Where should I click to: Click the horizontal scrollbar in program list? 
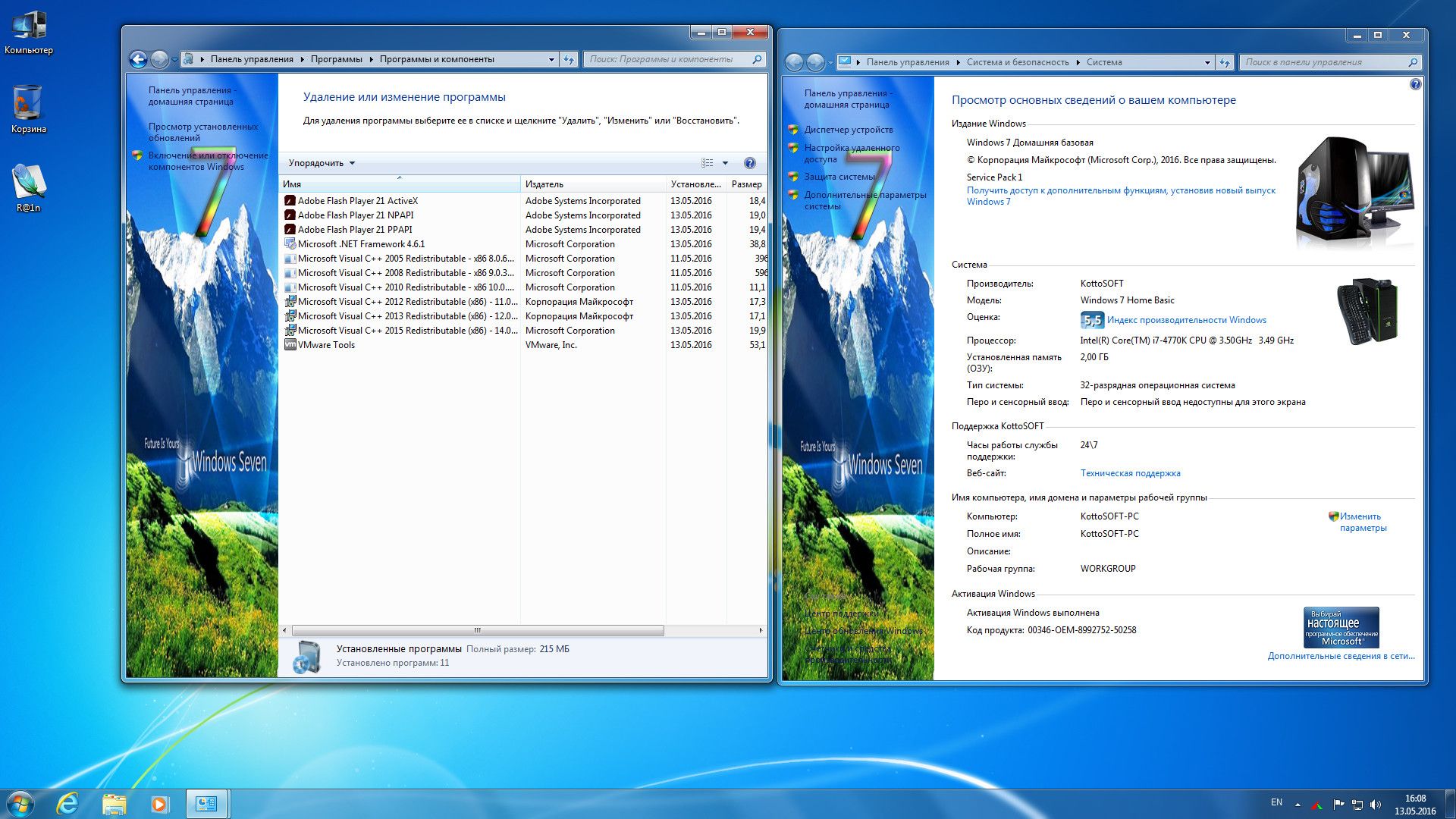(x=478, y=630)
